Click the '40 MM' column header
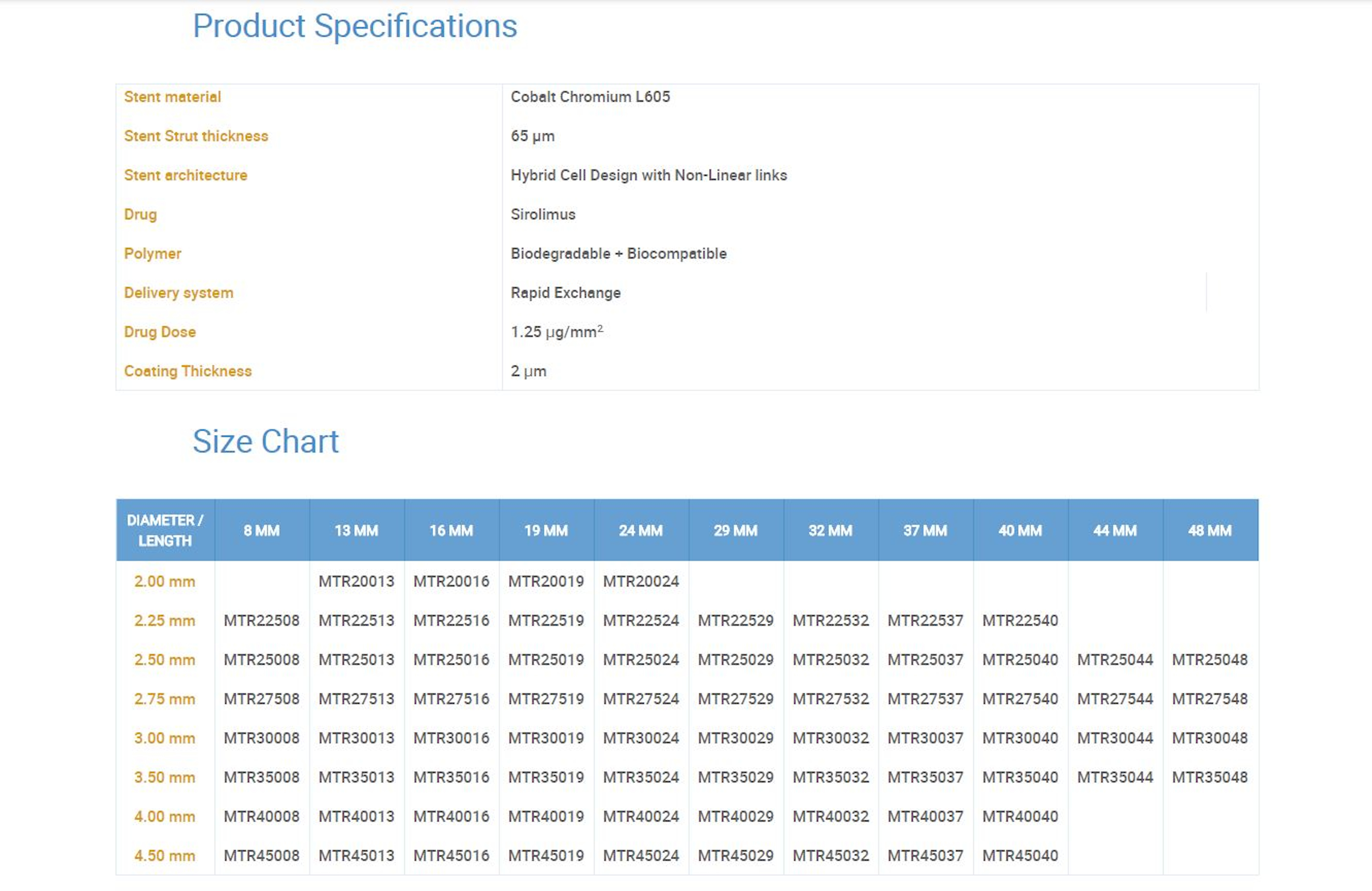Screen dimensions: 1372x891 tap(1020, 530)
